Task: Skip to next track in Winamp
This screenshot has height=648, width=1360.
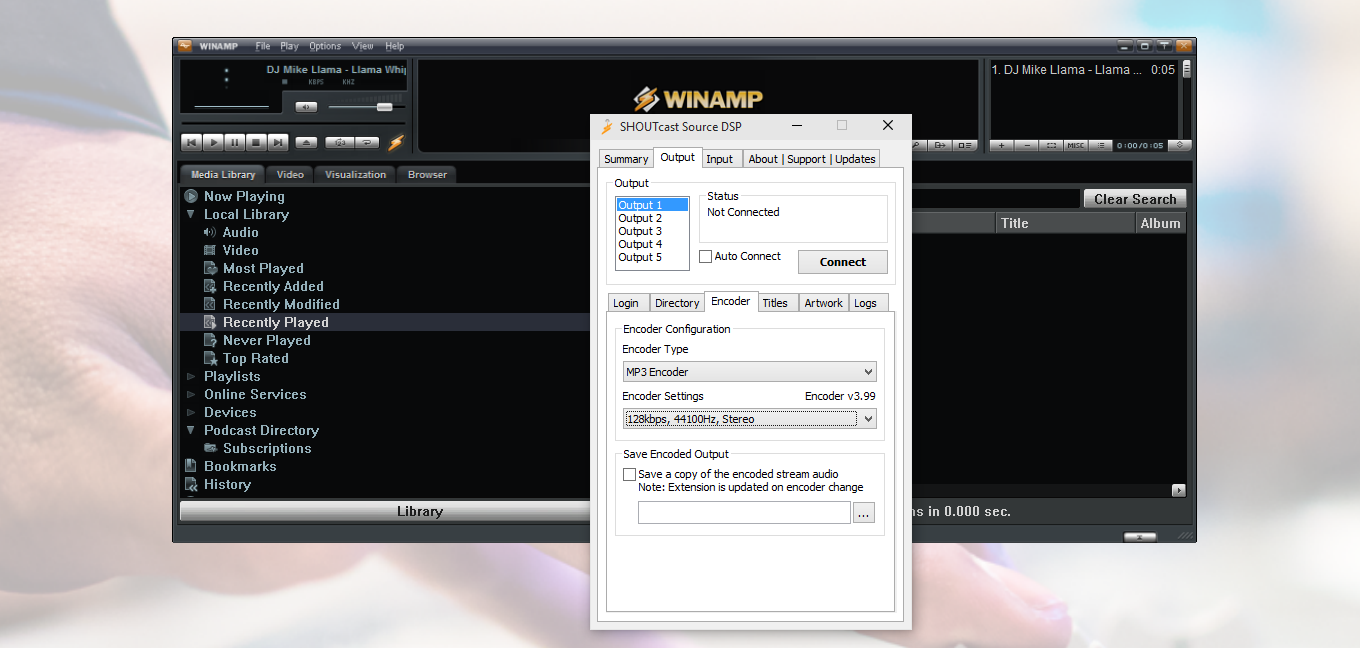Action: (279, 143)
